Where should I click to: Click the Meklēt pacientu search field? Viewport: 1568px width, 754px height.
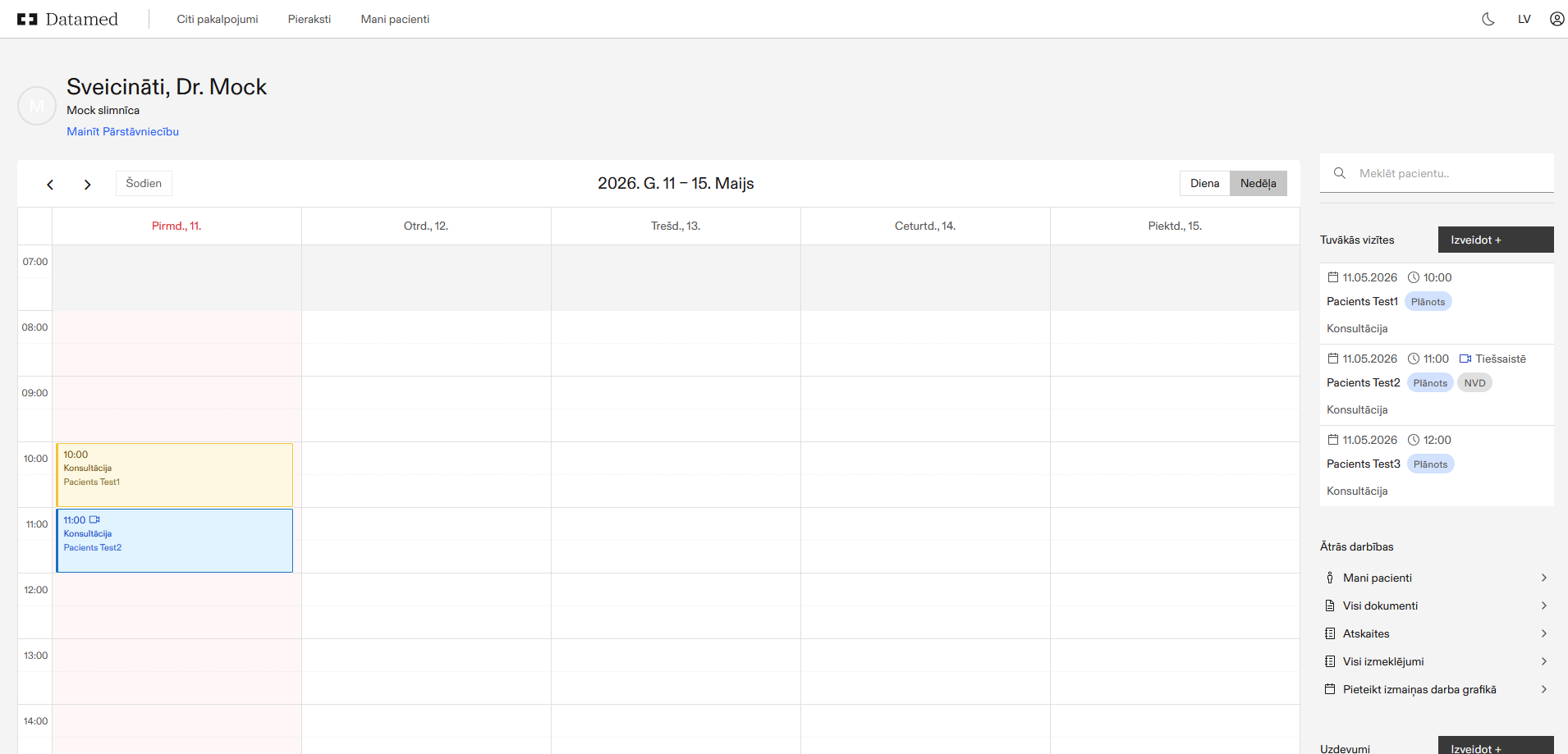click(1437, 173)
